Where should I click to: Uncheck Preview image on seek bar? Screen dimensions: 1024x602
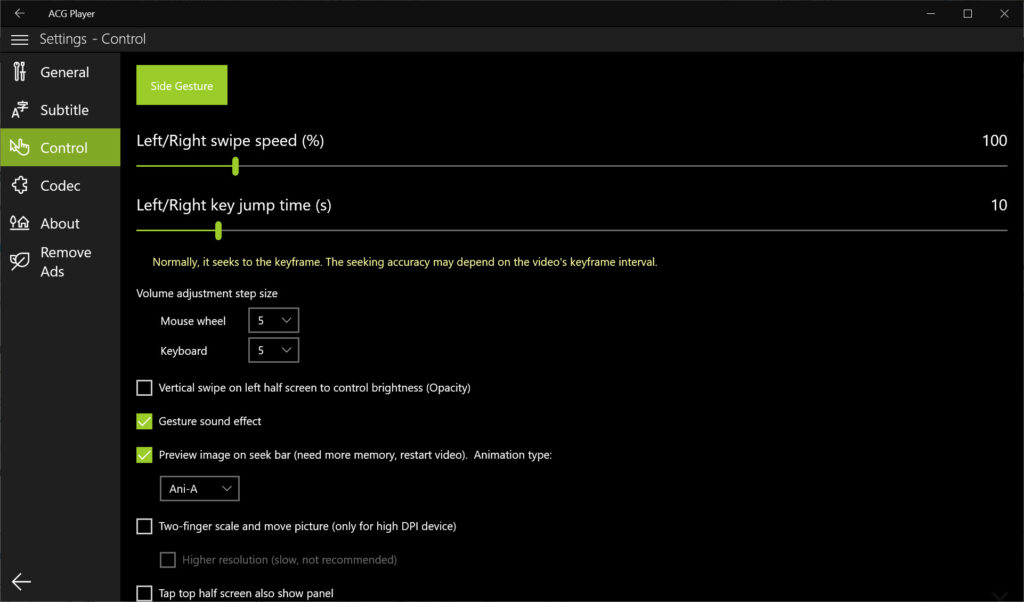coord(144,455)
